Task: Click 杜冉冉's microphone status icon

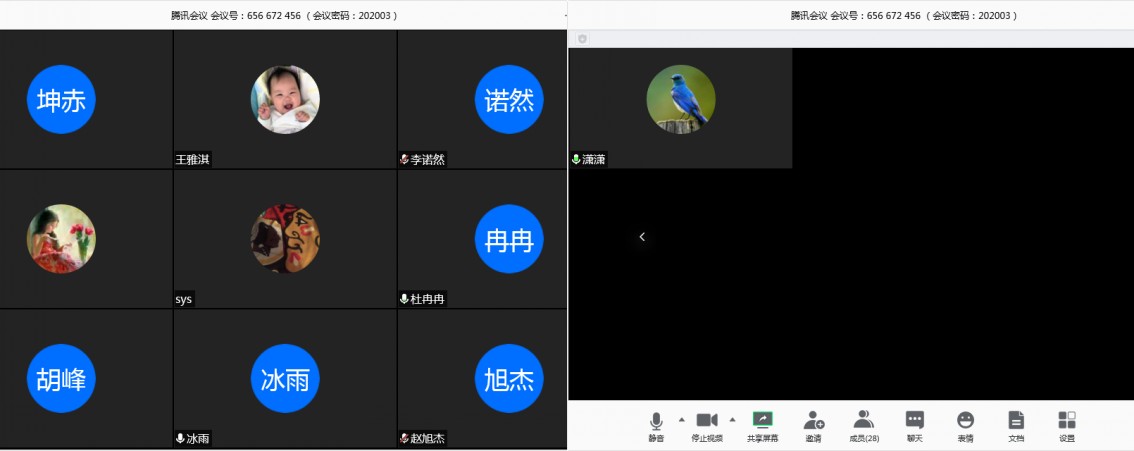Action: (404, 299)
